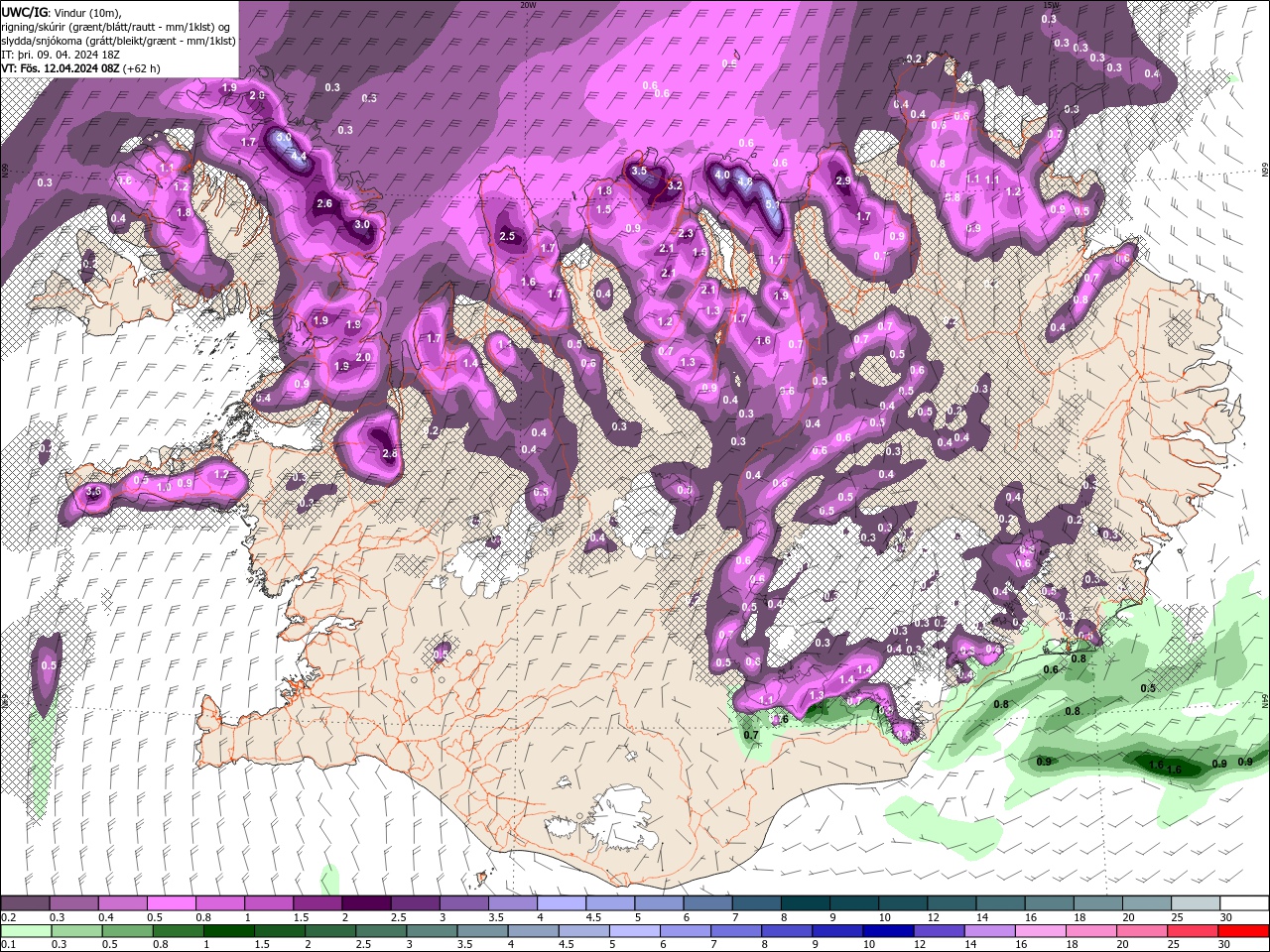Click upper snow legend swatch between 2 and 2.5
Image resolution: width=1270 pixels, height=952 pixels.
click(x=365, y=902)
